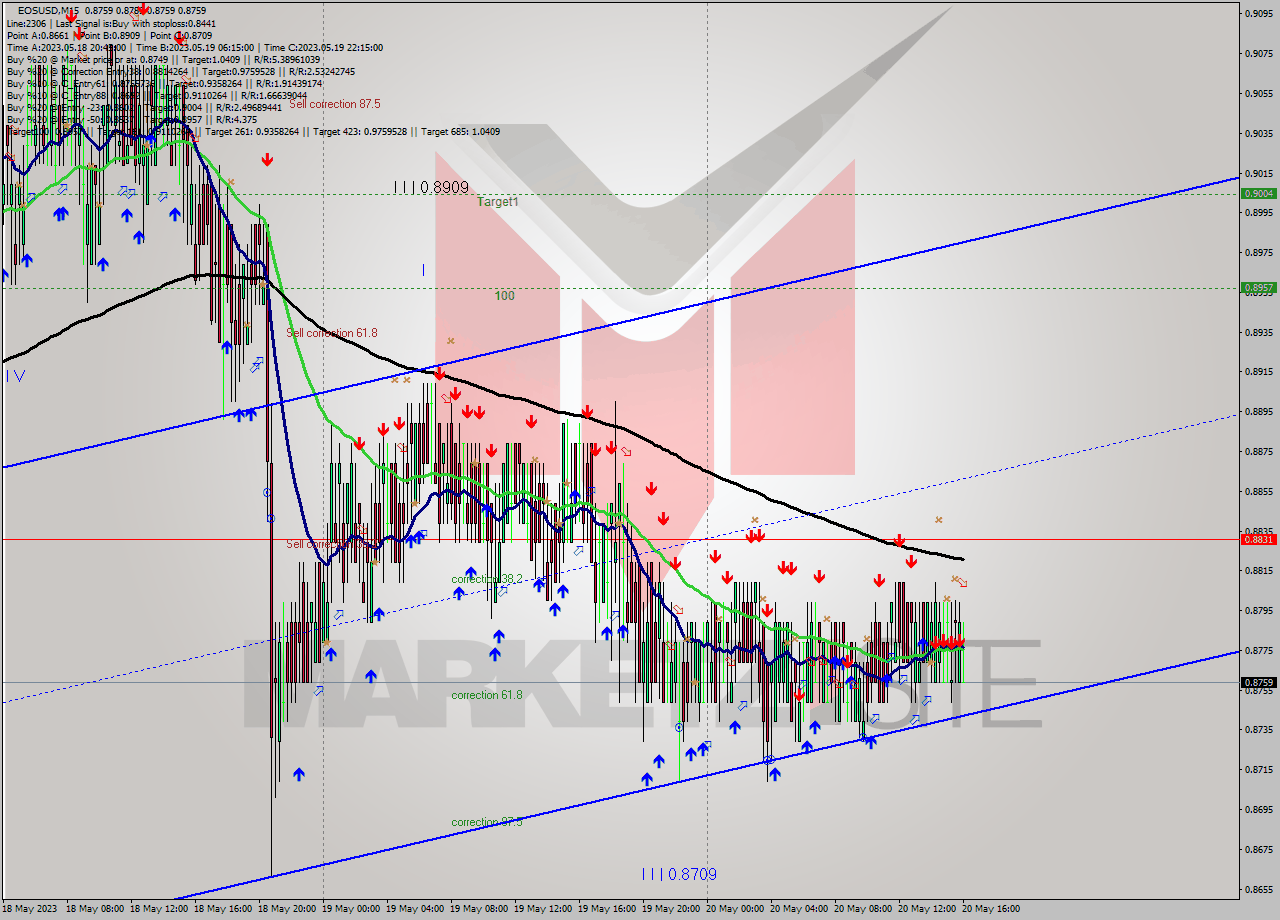Click the 'I V' wave label
The image size is (1280, 920).
(15, 376)
